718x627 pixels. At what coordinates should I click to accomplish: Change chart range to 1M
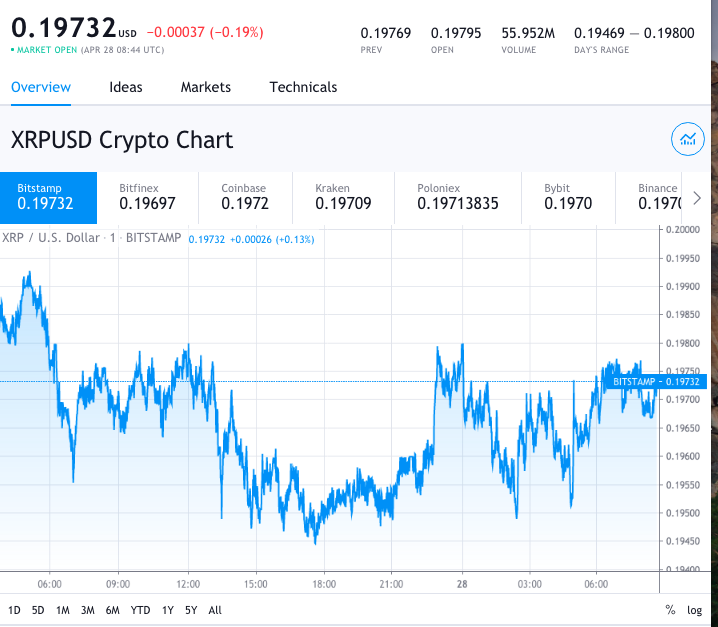click(63, 610)
